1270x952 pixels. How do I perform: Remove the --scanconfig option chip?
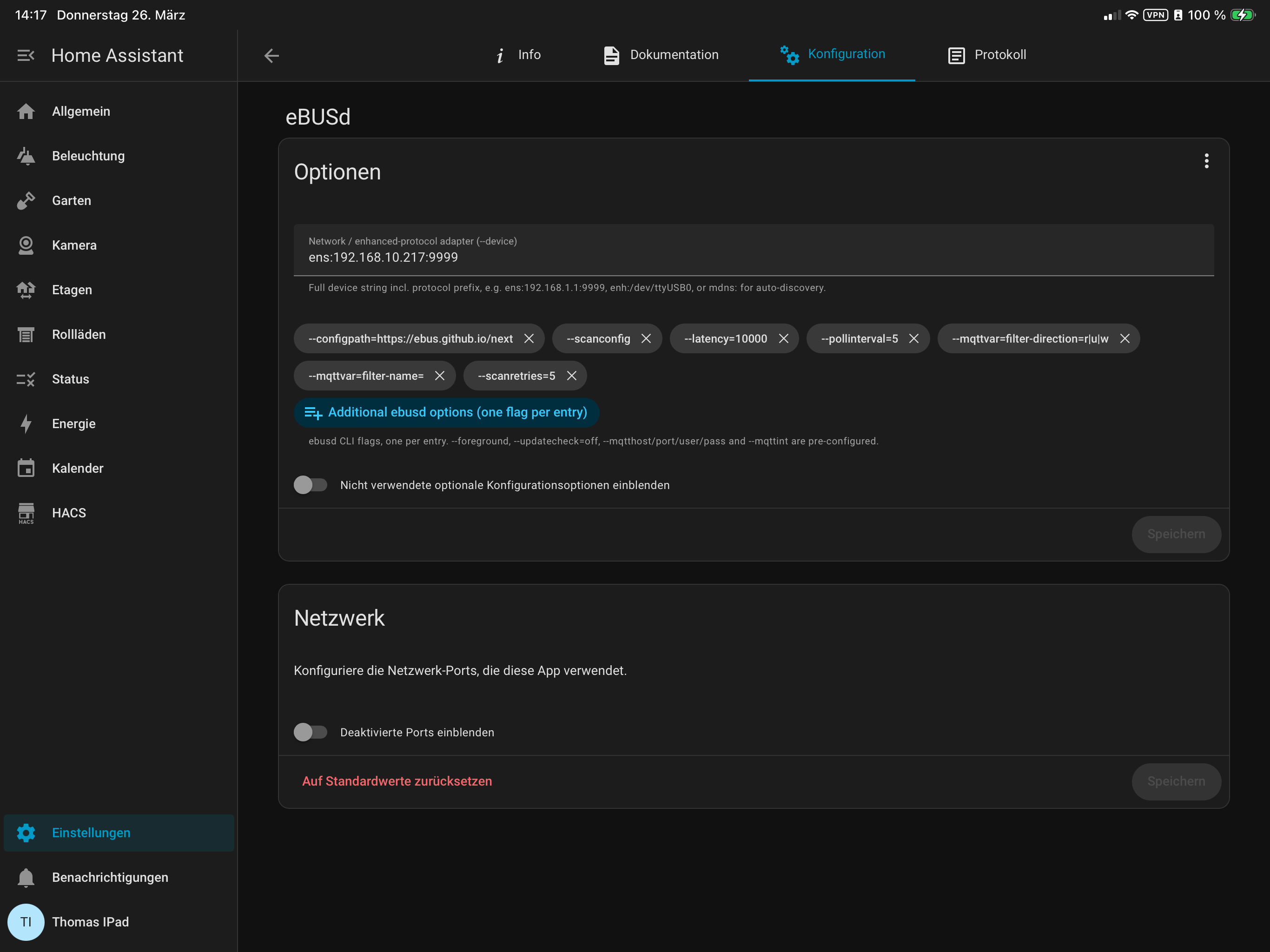click(646, 339)
